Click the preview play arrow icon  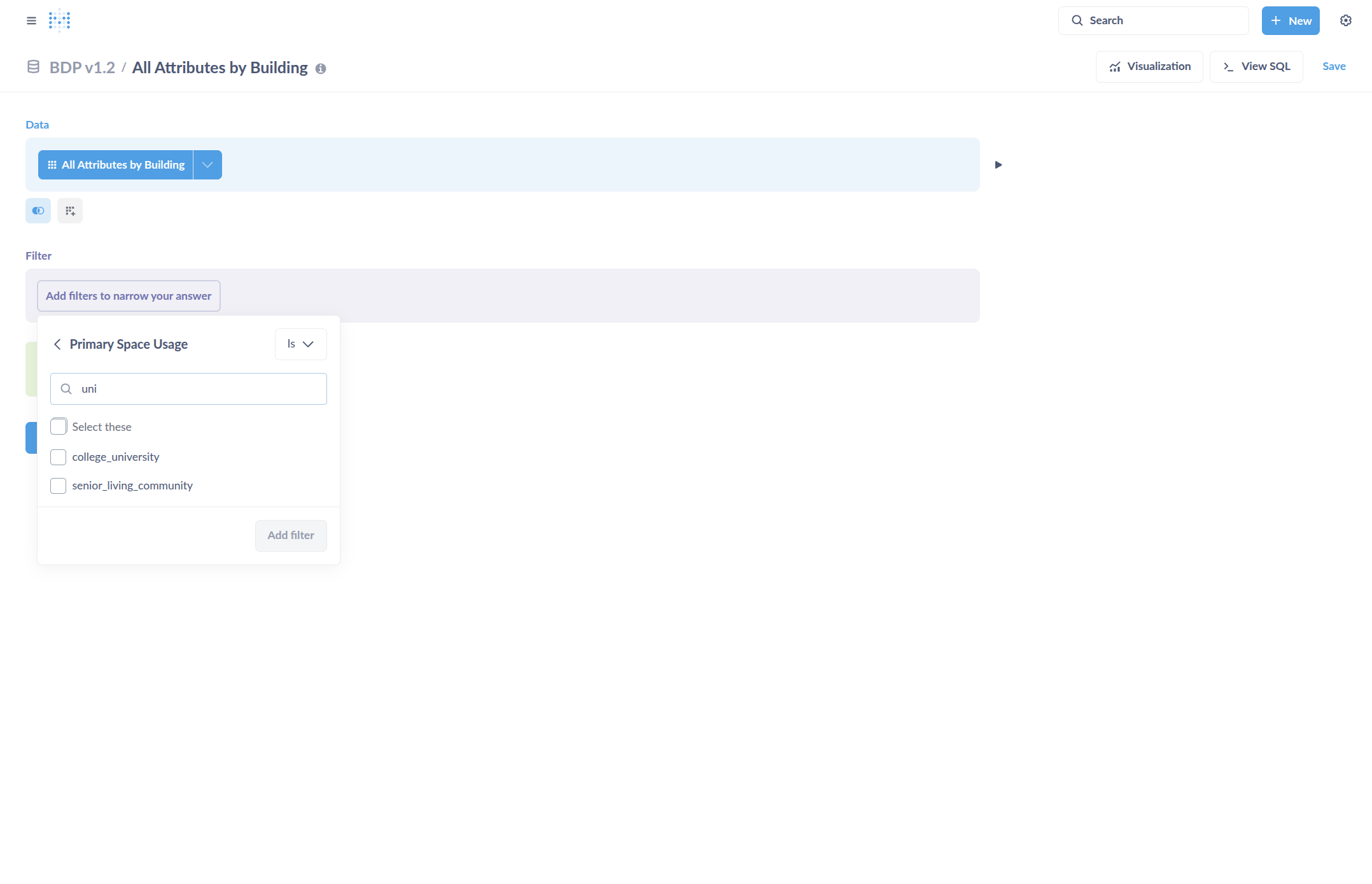click(998, 165)
